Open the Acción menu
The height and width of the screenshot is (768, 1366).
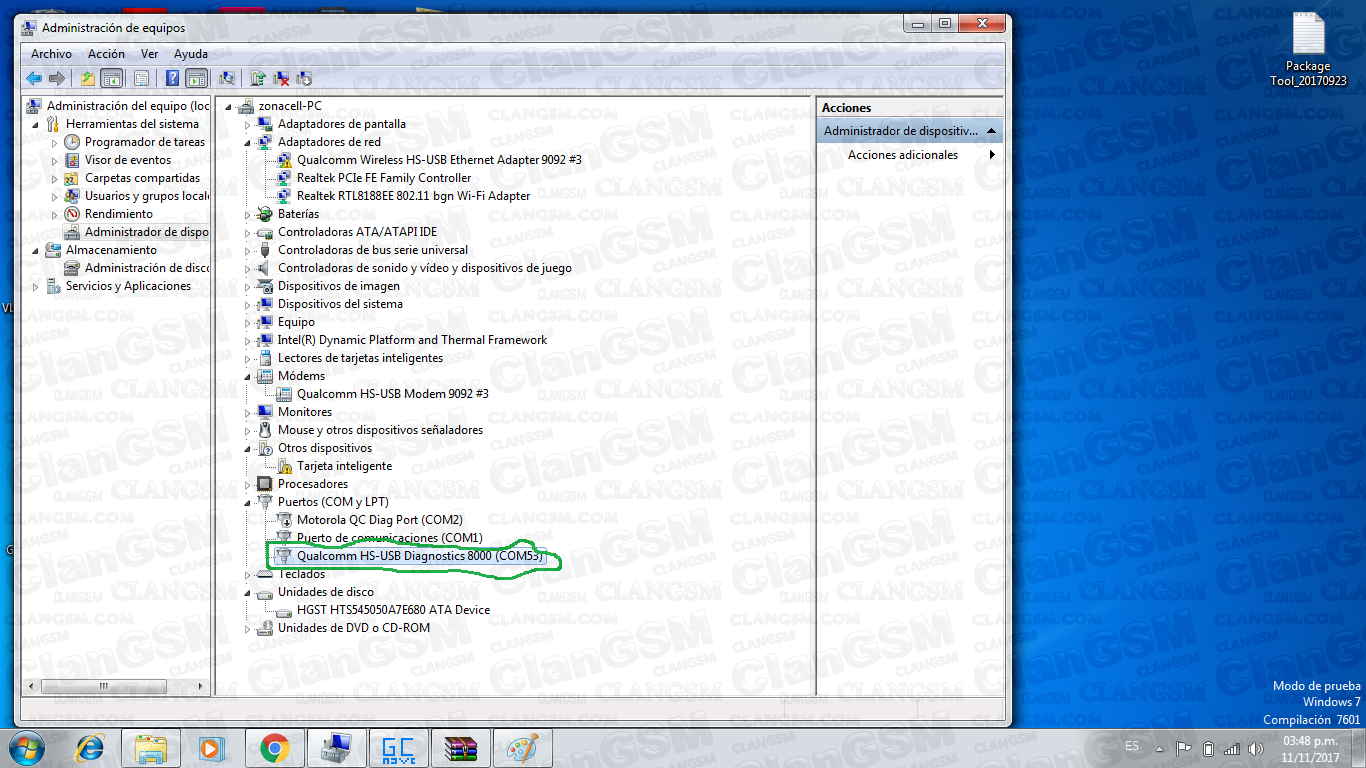pyautogui.click(x=106, y=54)
